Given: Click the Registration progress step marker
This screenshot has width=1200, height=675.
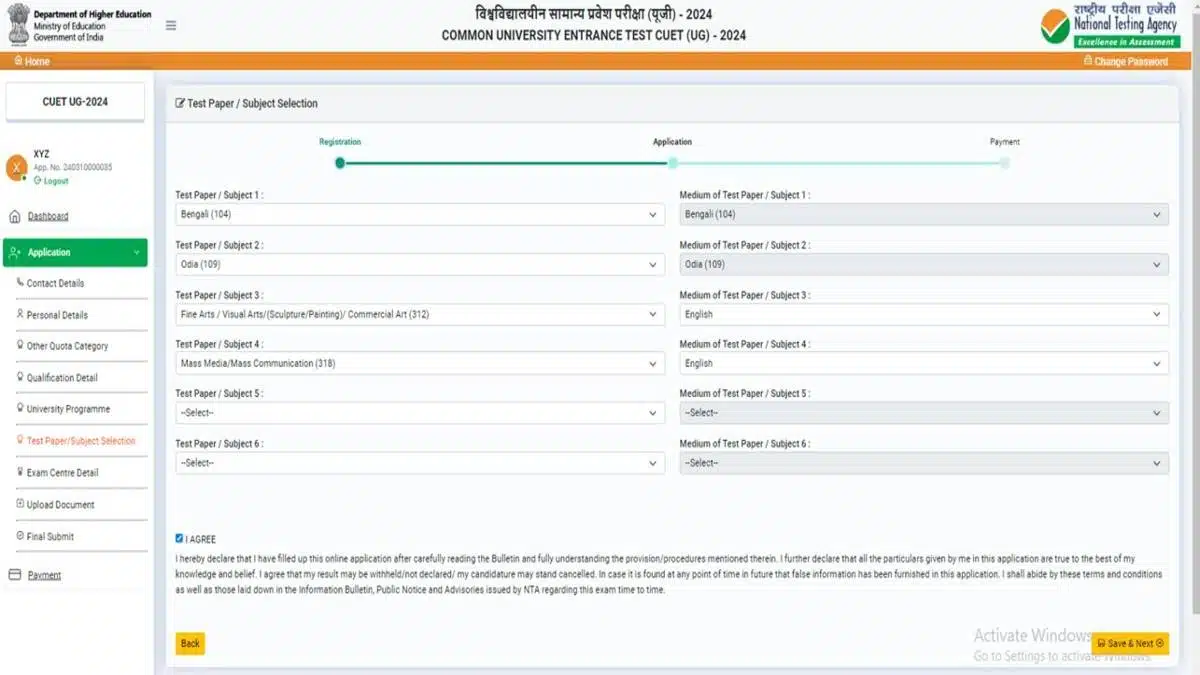Looking at the screenshot, I should 340,162.
